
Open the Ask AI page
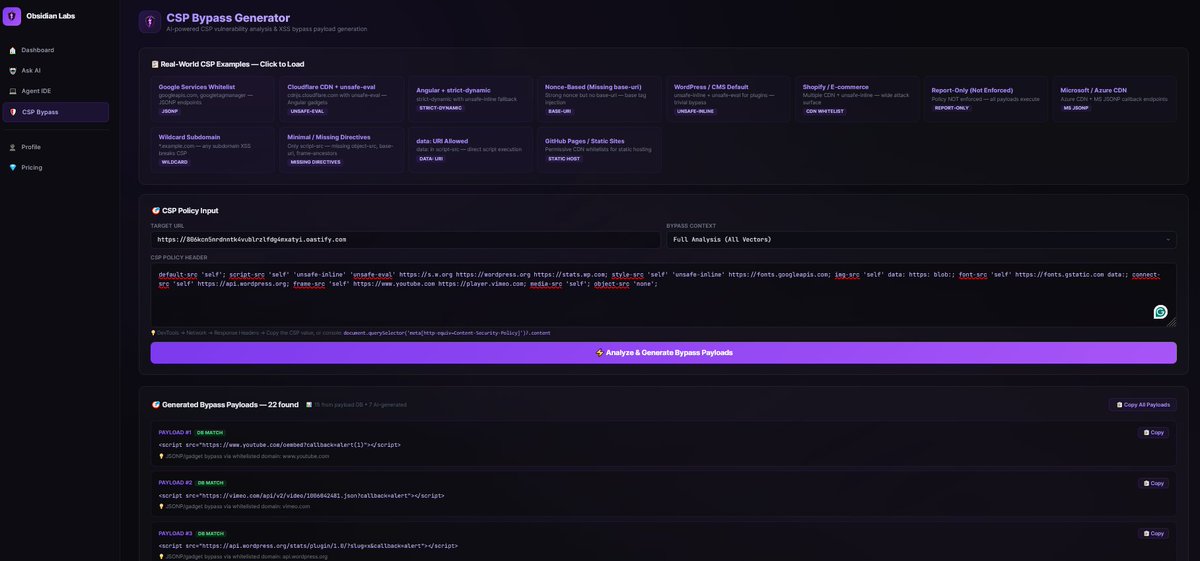pos(56,71)
